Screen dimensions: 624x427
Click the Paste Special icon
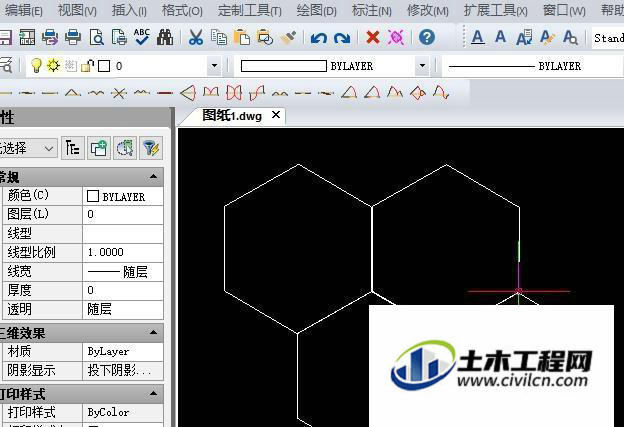[265, 37]
